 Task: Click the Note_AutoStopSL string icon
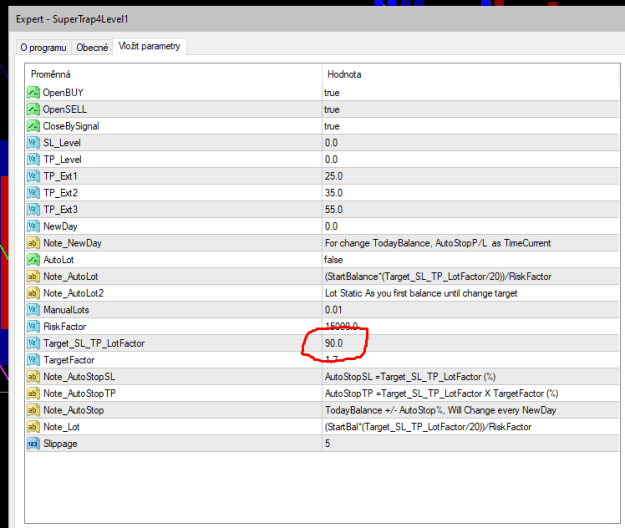[x=33, y=377]
